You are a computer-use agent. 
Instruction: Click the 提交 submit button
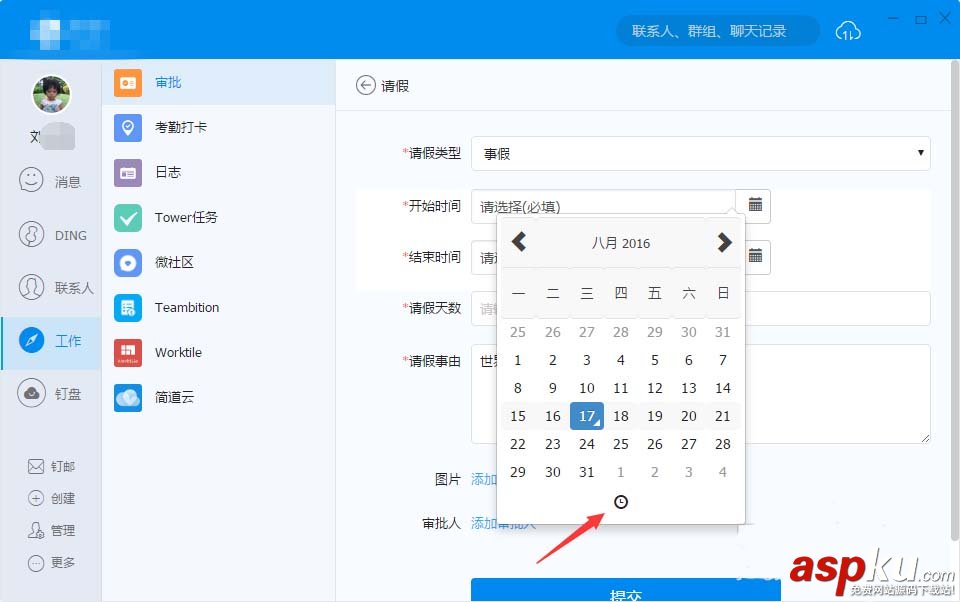[626, 591]
